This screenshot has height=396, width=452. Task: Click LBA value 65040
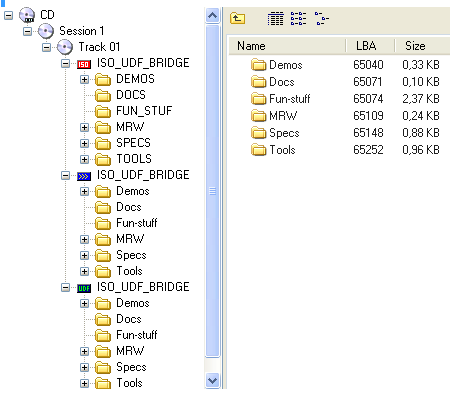368,65
